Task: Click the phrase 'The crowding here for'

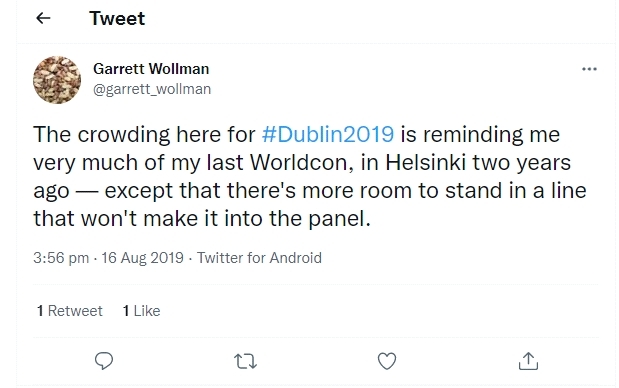Action: point(144,134)
